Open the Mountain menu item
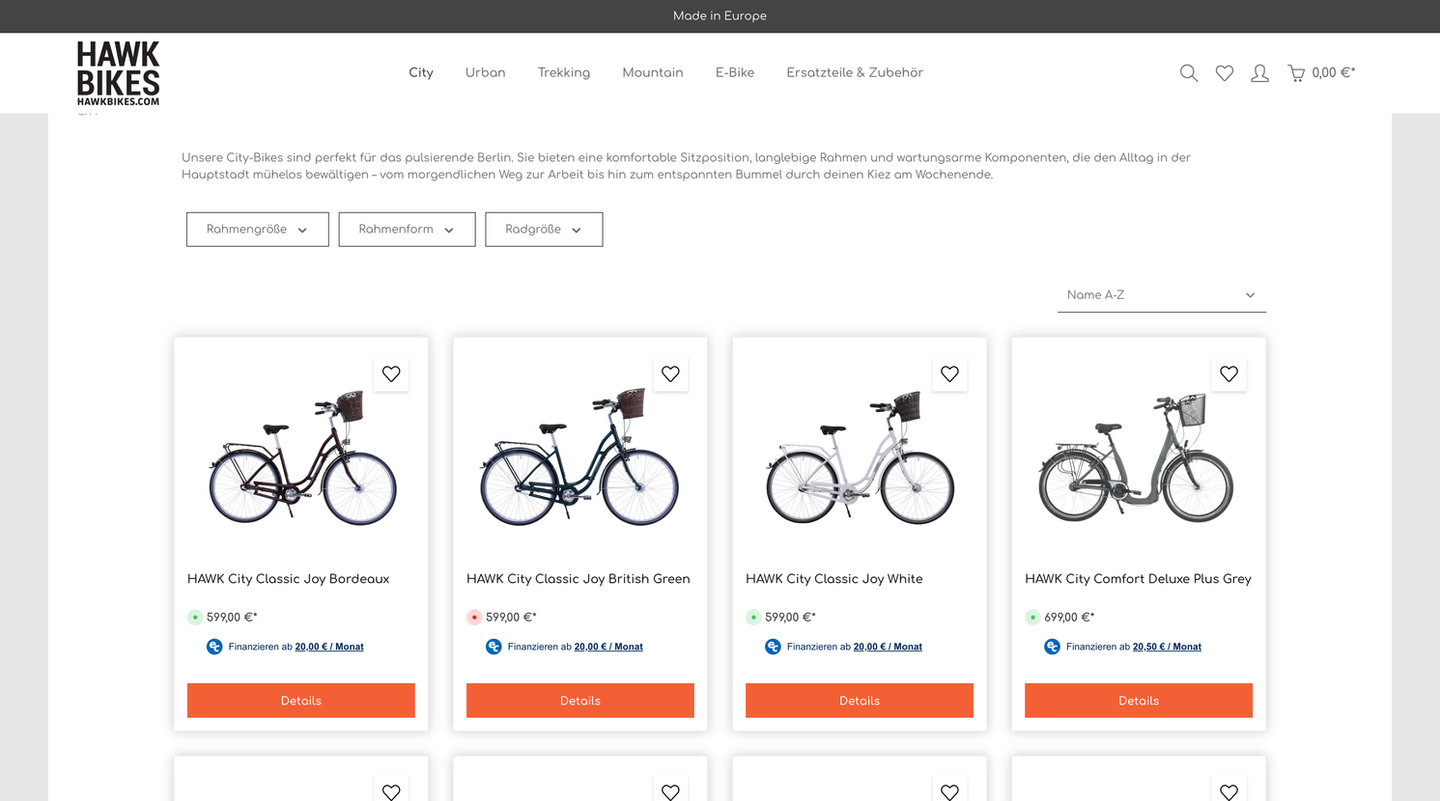The height and width of the screenshot is (801, 1440). coord(653,73)
